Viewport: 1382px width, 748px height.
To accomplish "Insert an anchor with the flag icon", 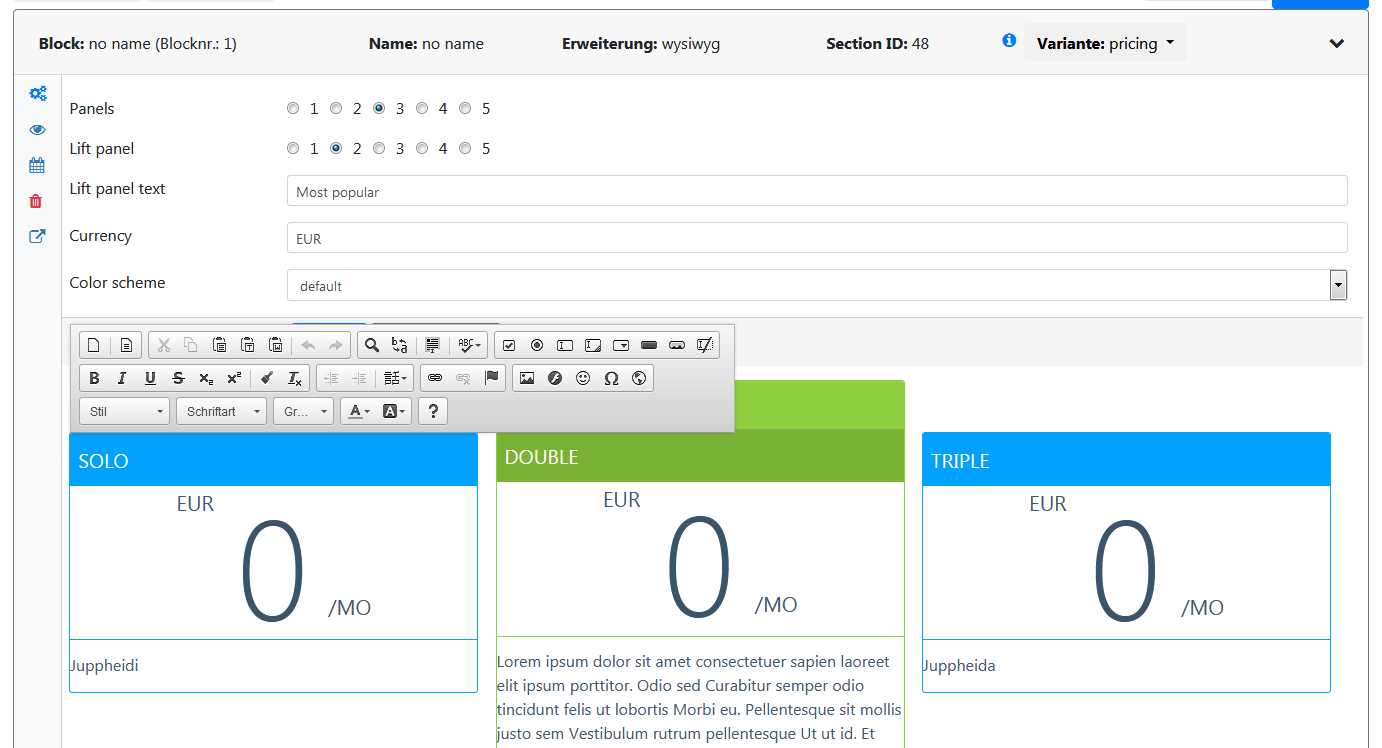I will pyautogui.click(x=491, y=378).
